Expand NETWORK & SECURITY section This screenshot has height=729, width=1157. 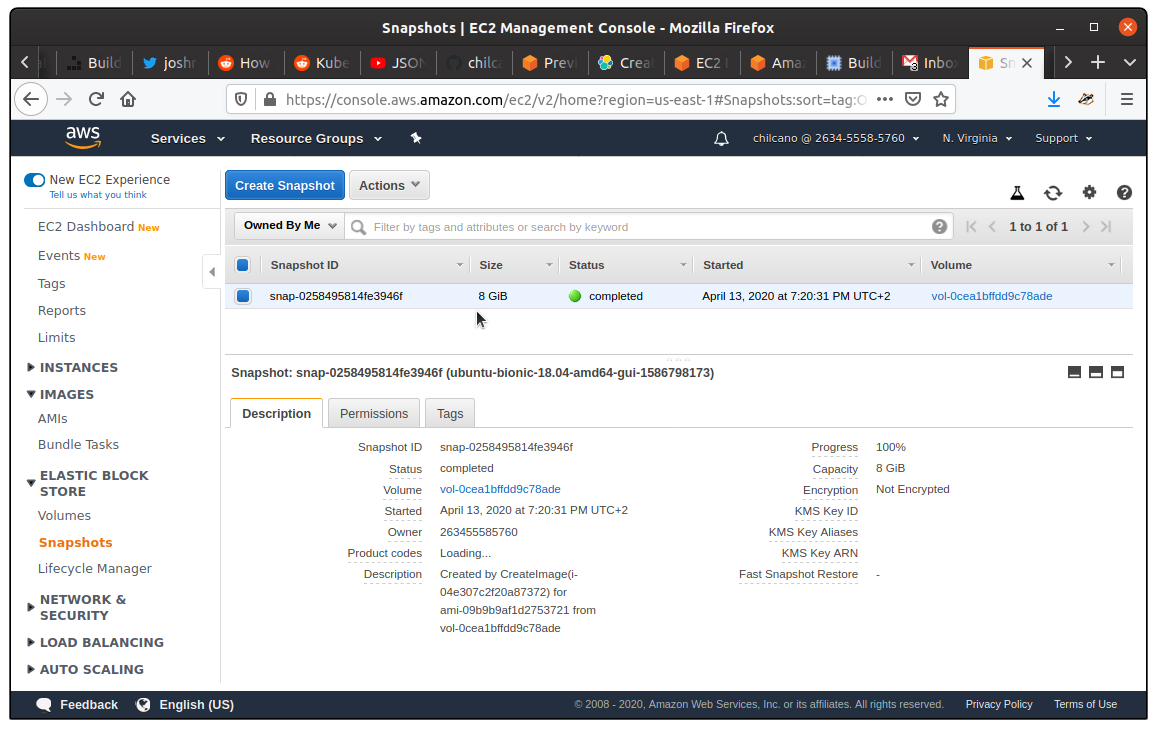pyautogui.click(x=77, y=607)
